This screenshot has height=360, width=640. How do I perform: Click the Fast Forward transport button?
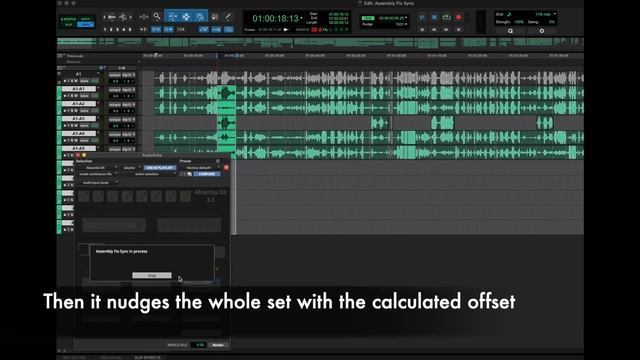(446, 30)
